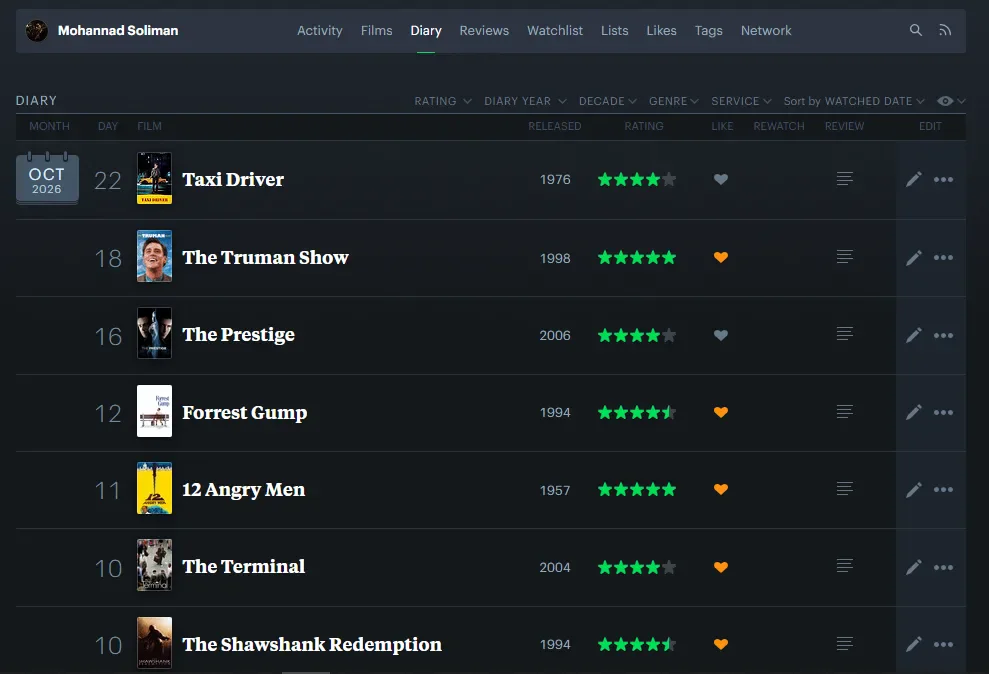Open more options for 12 Angry Men
Screen dimensions: 989x674
944,490
